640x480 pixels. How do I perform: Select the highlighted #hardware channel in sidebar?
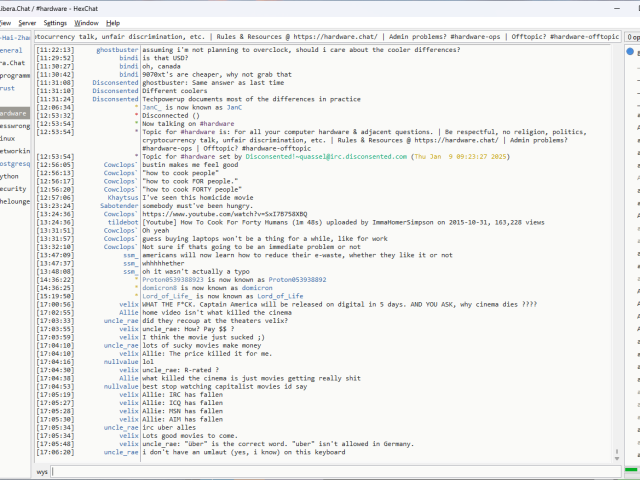14,114
